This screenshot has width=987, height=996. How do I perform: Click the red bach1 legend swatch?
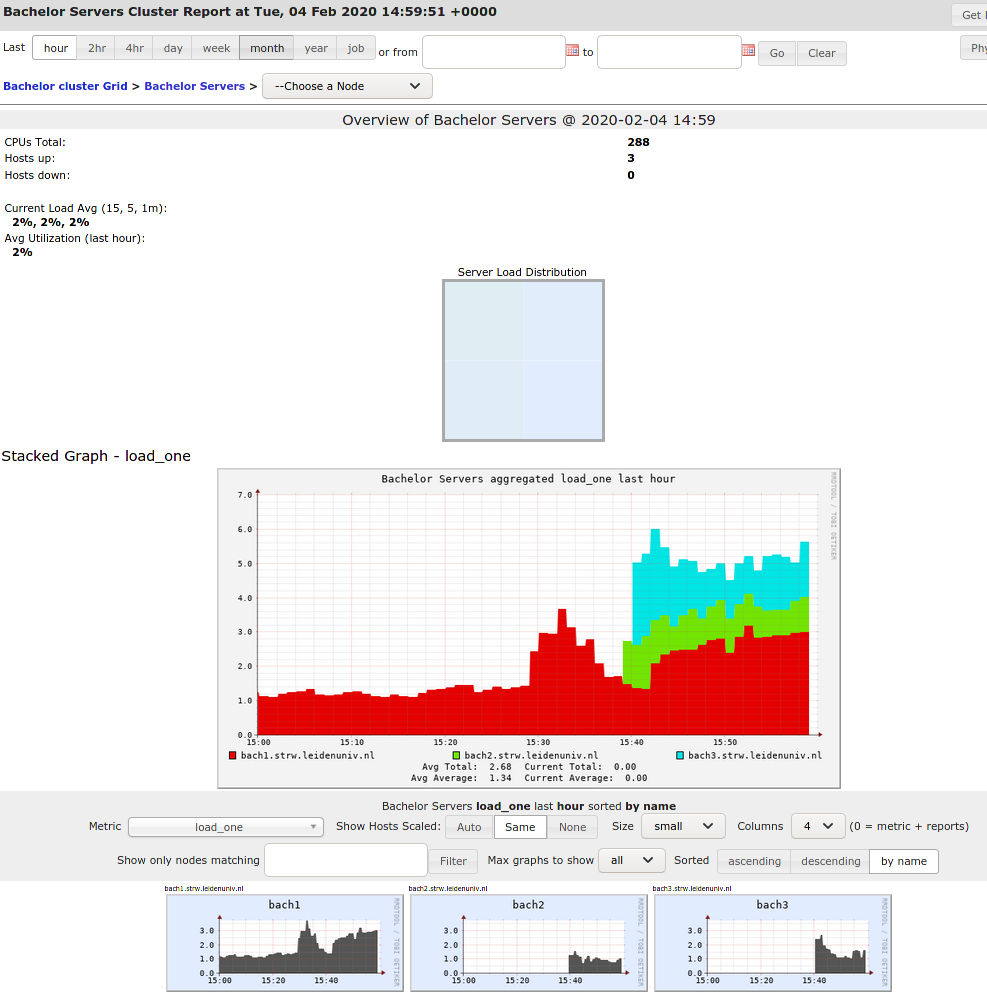click(x=233, y=756)
